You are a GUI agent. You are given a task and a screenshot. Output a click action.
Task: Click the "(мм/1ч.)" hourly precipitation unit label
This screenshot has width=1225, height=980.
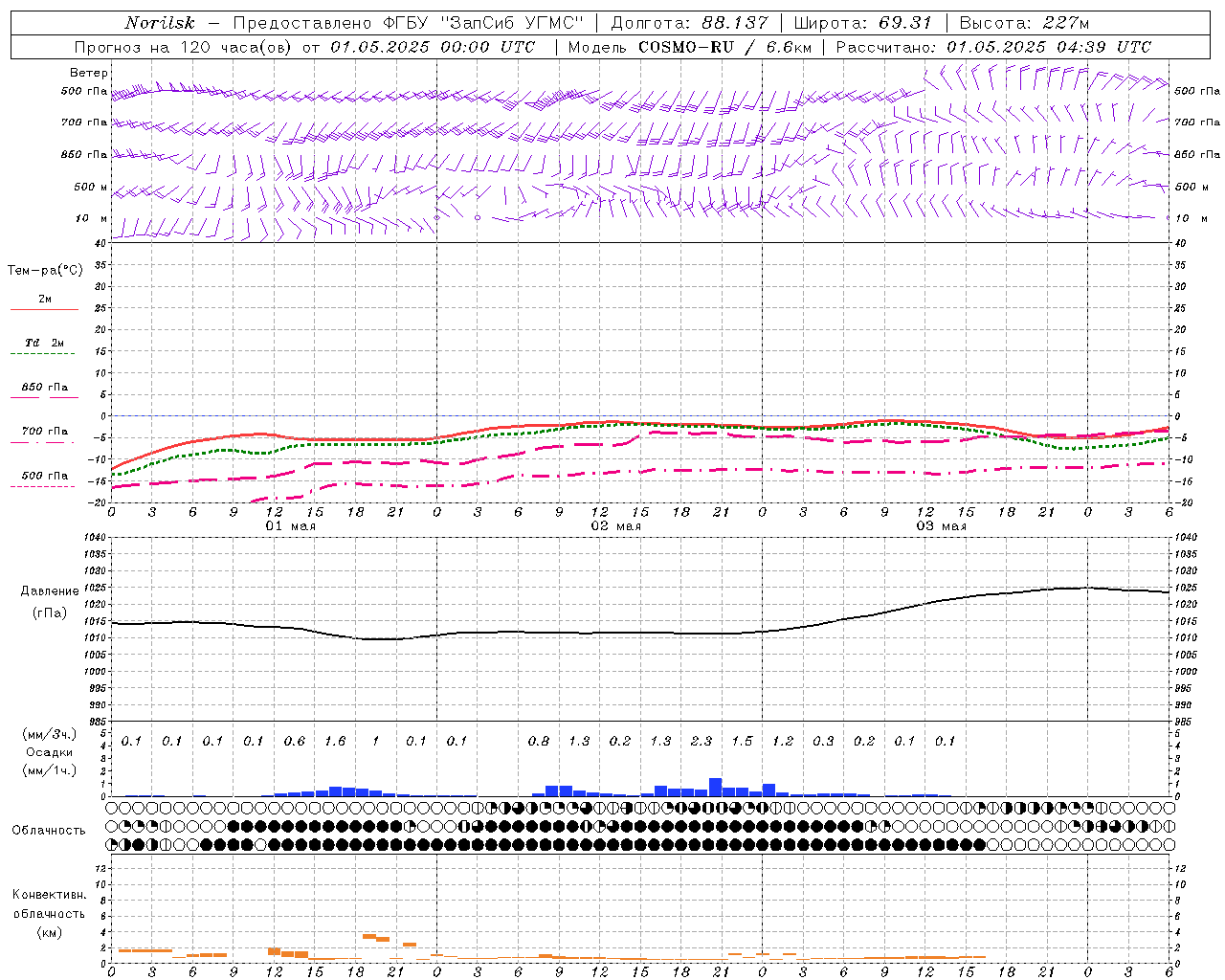pyautogui.click(x=51, y=770)
